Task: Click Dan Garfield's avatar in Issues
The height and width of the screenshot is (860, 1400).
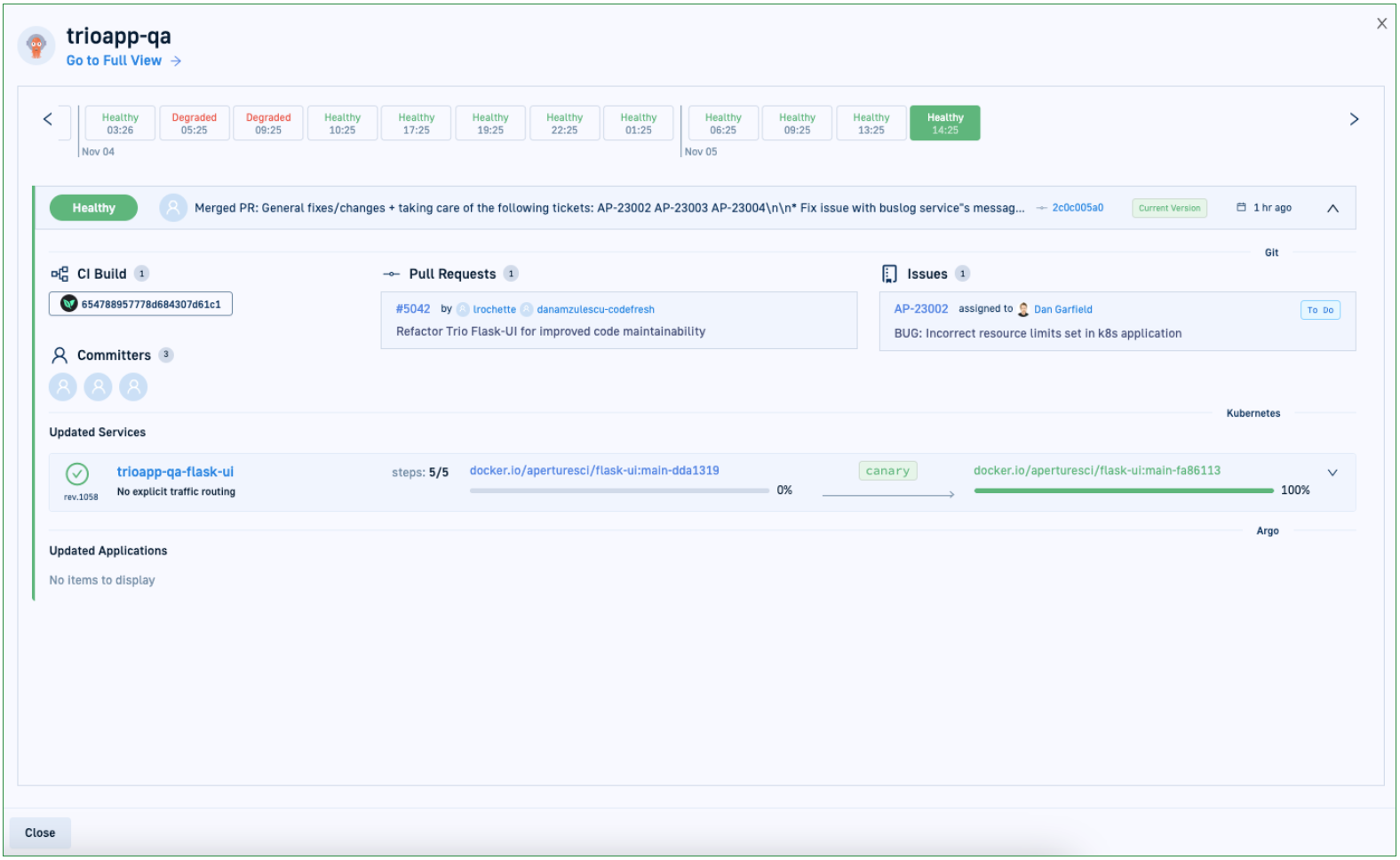Action: click(1023, 309)
